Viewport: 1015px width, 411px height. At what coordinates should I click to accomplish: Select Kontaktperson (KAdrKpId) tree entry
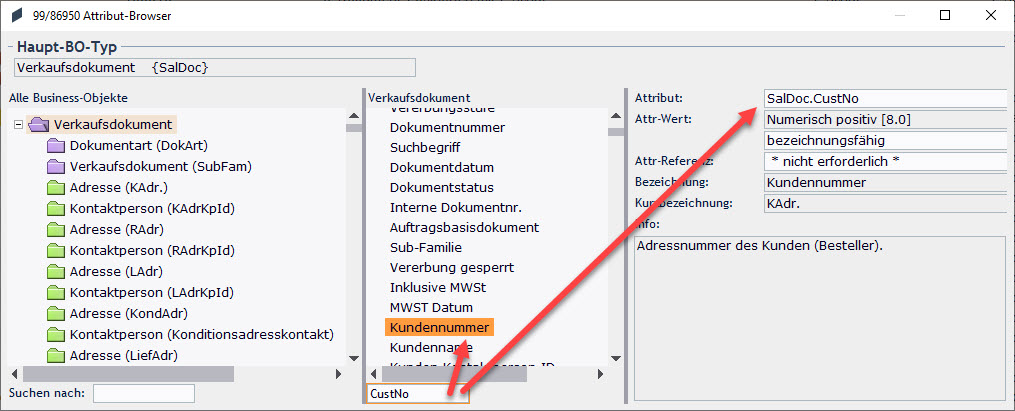tap(152, 208)
